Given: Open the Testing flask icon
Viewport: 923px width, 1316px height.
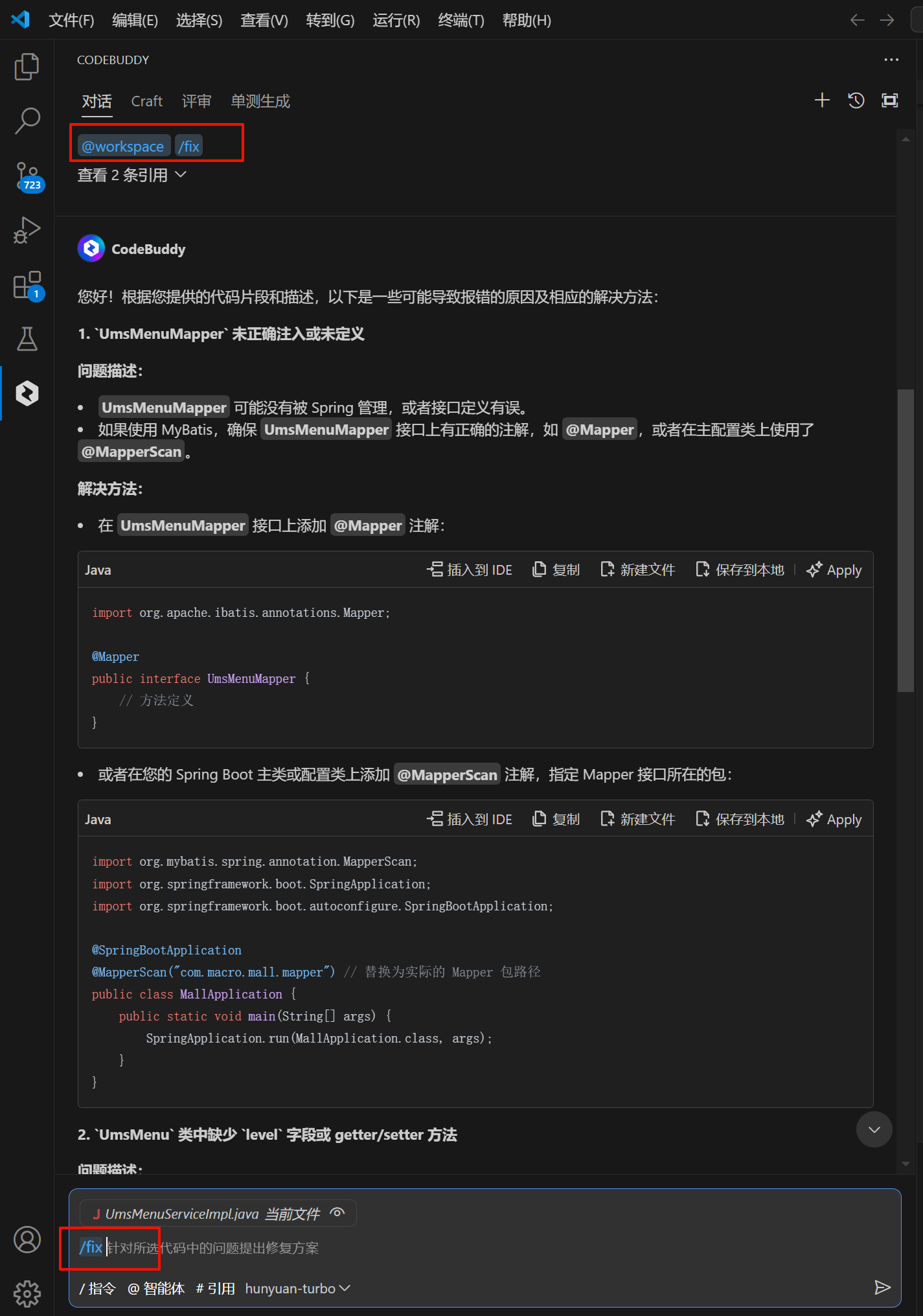Looking at the screenshot, I should (x=27, y=338).
